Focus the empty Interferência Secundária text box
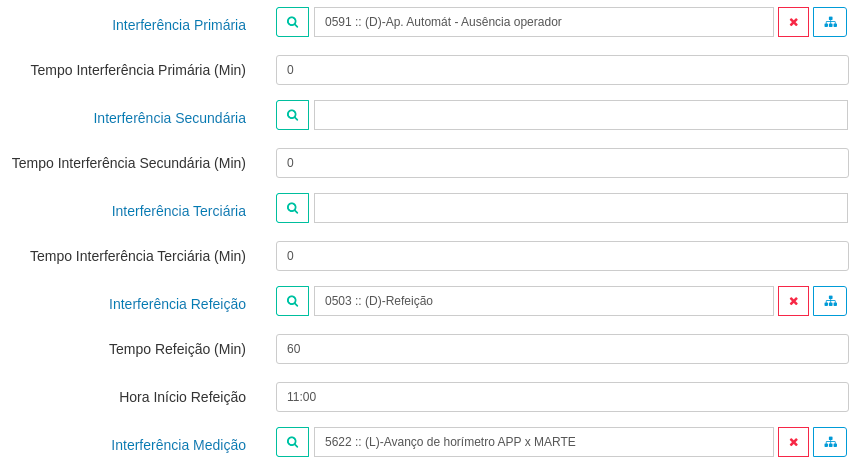This screenshot has width=858, height=467. pyautogui.click(x=580, y=115)
